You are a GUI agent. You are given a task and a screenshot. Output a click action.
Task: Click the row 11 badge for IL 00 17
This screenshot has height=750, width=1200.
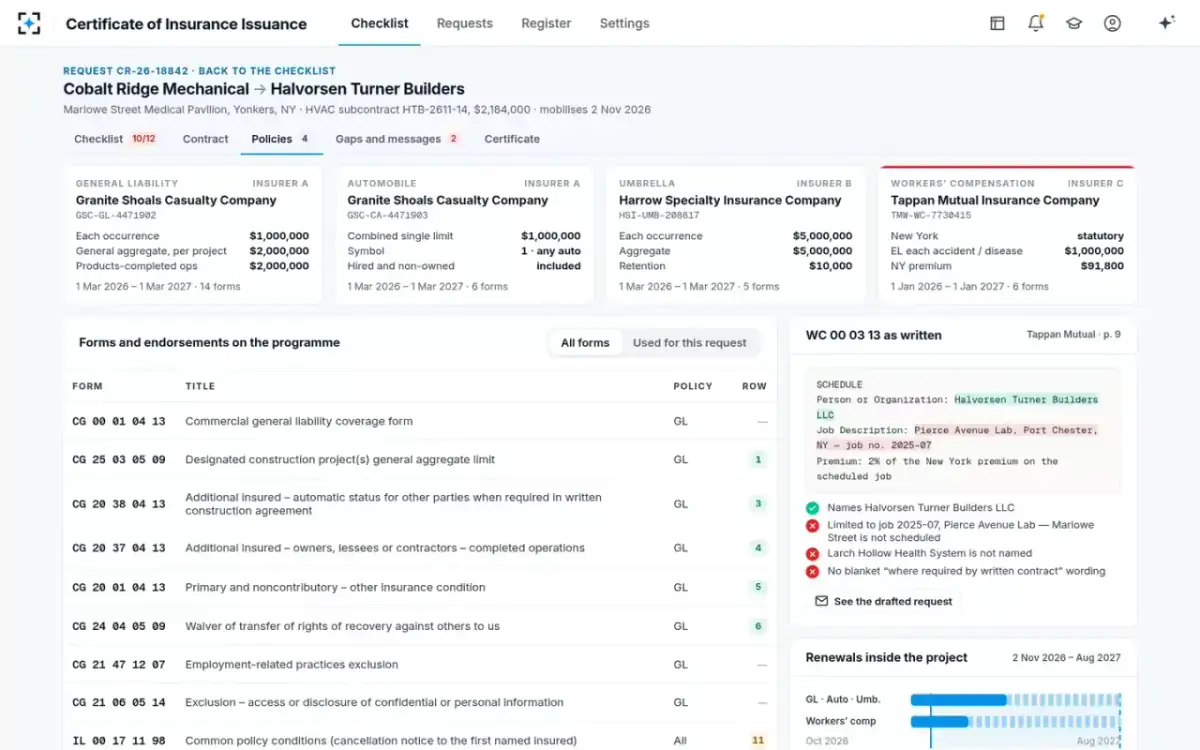pyautogui.click(x=758, y=741)
